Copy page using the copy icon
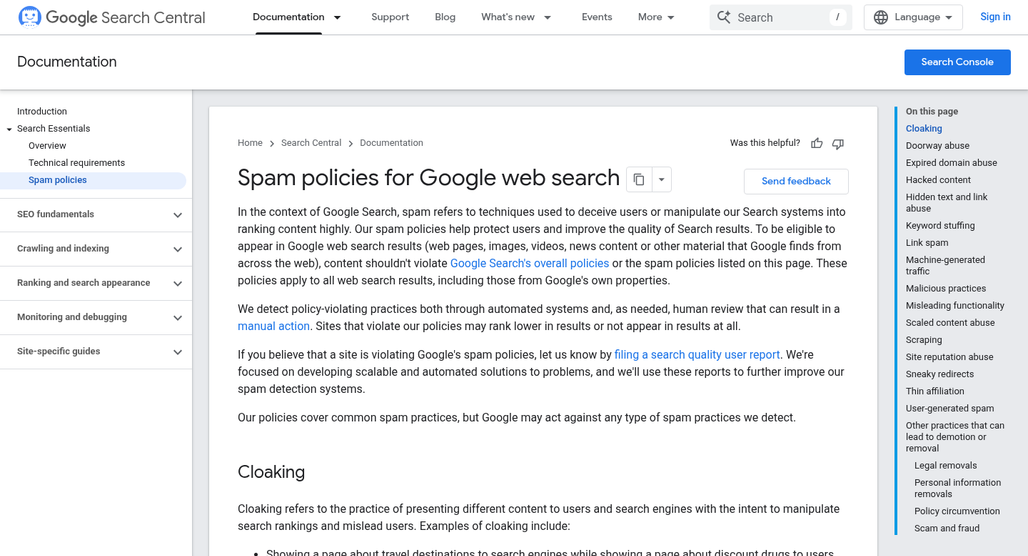1028x556 pixels. click(x=639, y=180)
